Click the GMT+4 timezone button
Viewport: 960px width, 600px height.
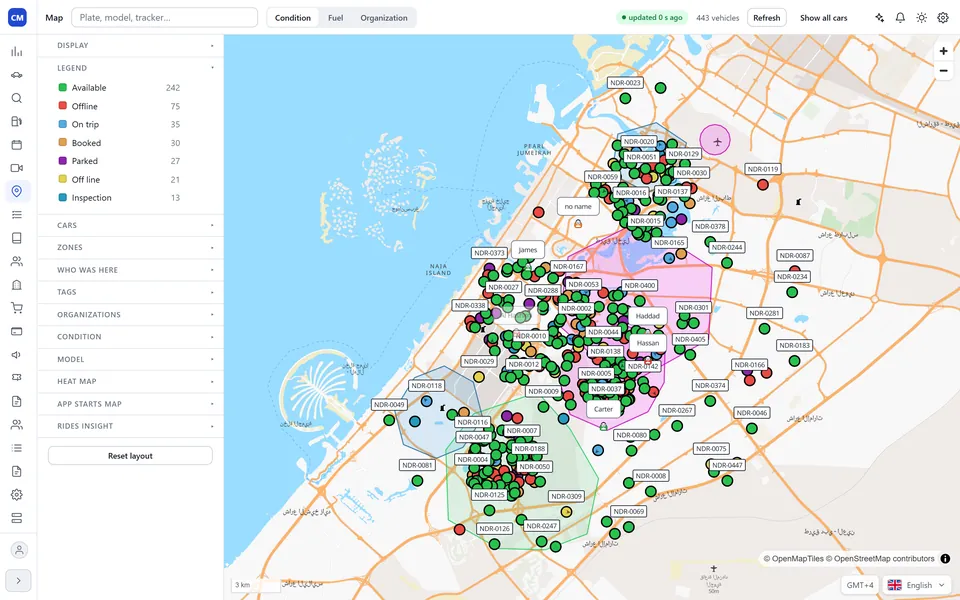coord(860,585)
